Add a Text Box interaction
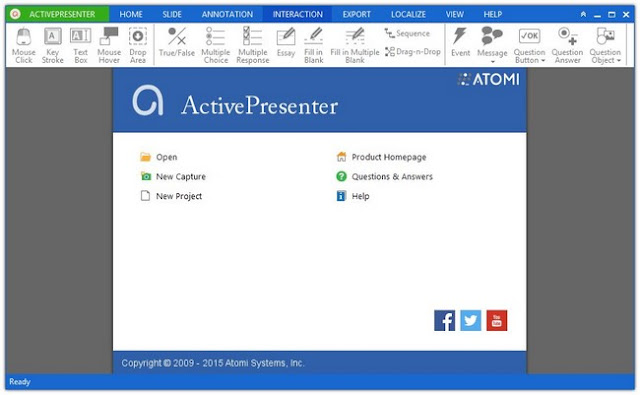The image size is (640, 395). click(80, 45)
